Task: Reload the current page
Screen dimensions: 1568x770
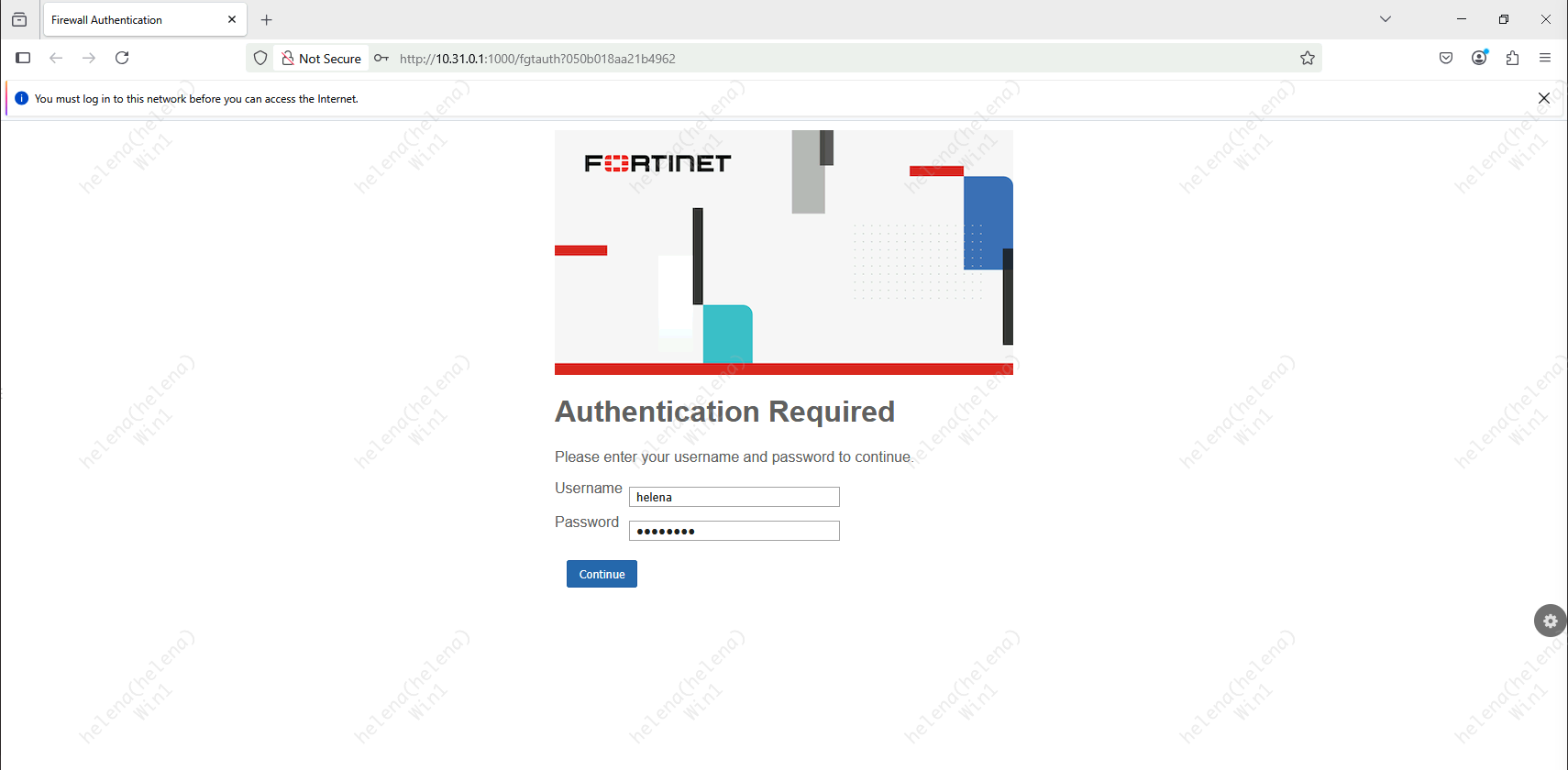Action: 122,58
